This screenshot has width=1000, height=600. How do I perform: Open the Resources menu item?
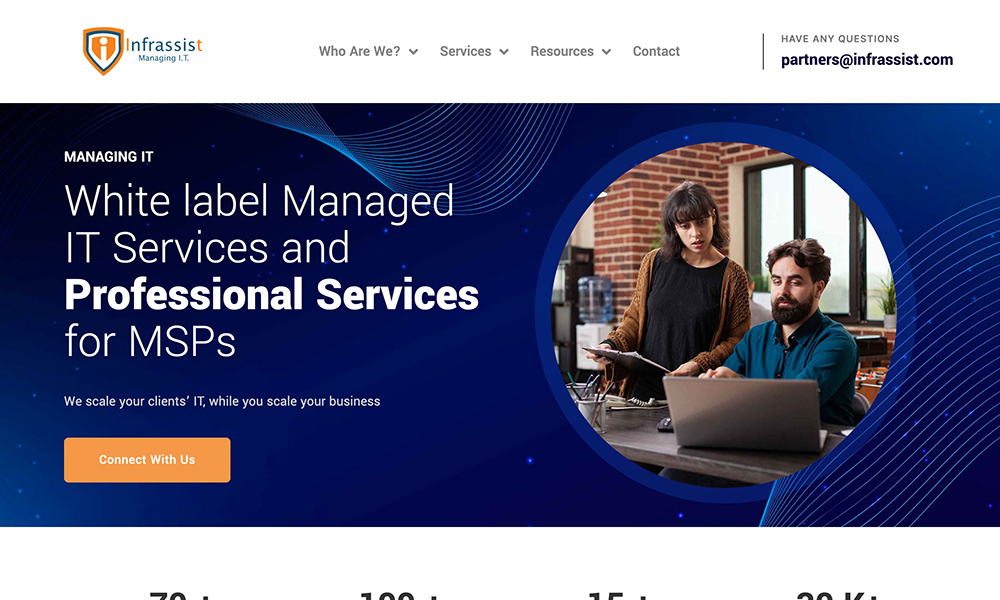click(562, 51)
